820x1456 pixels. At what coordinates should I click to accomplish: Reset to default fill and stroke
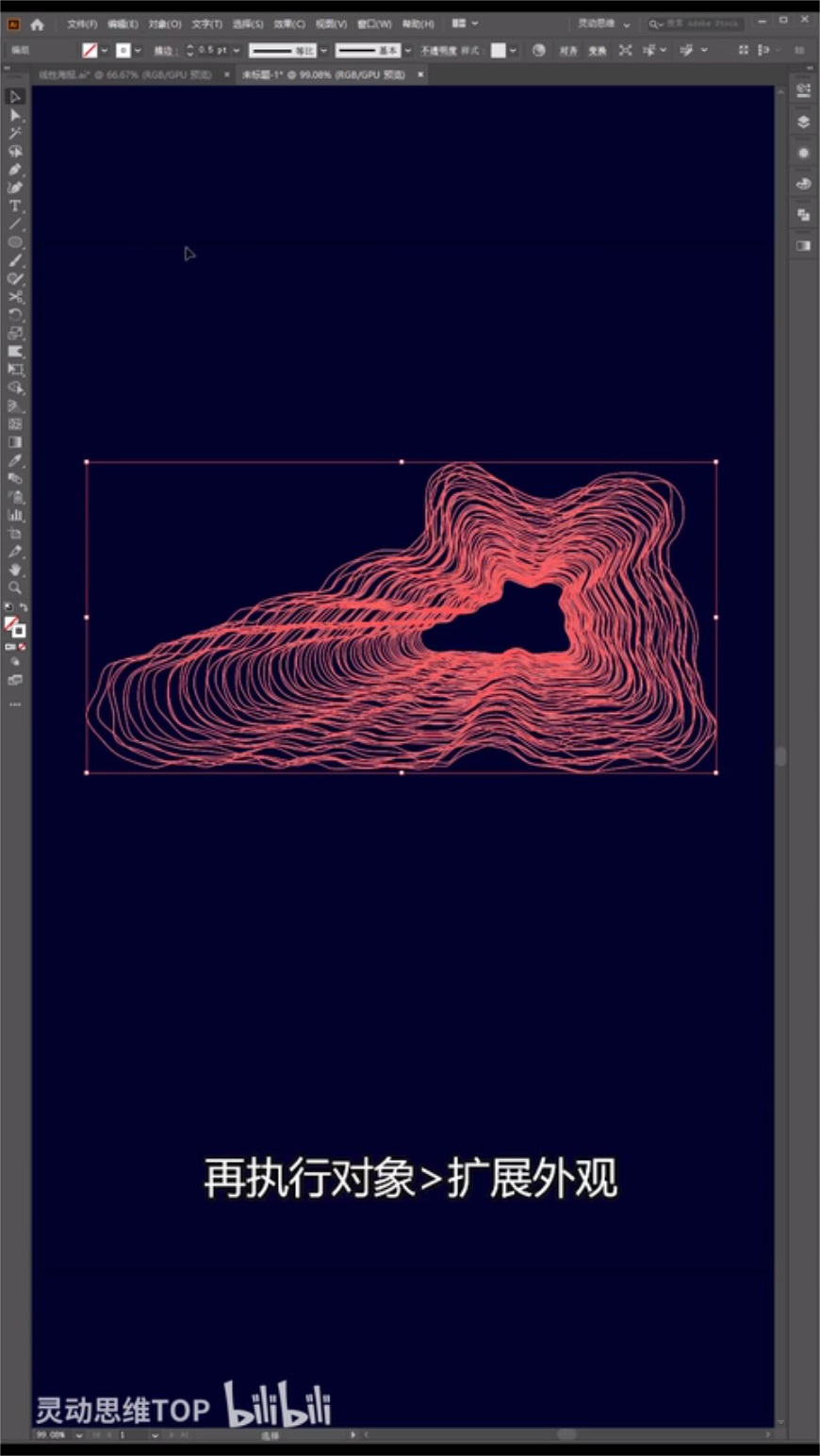[x=8, y=607]
